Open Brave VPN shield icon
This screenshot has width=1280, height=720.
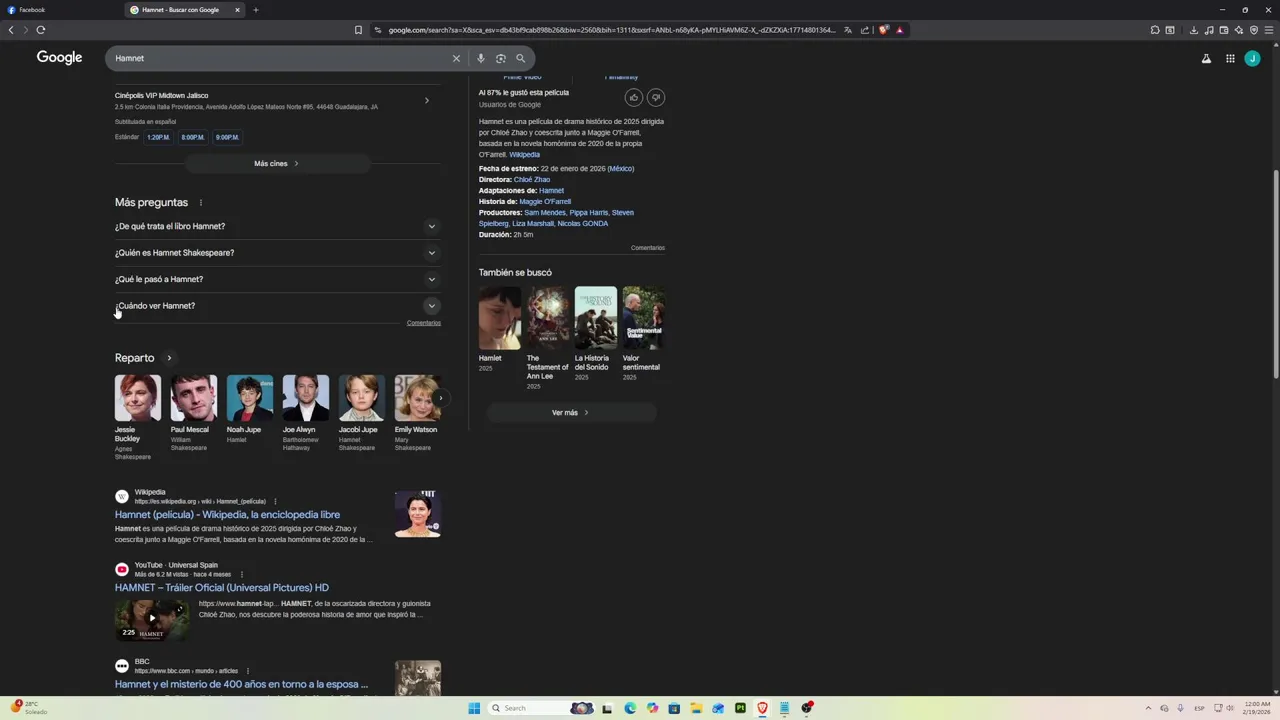(x=1254, y=30)
